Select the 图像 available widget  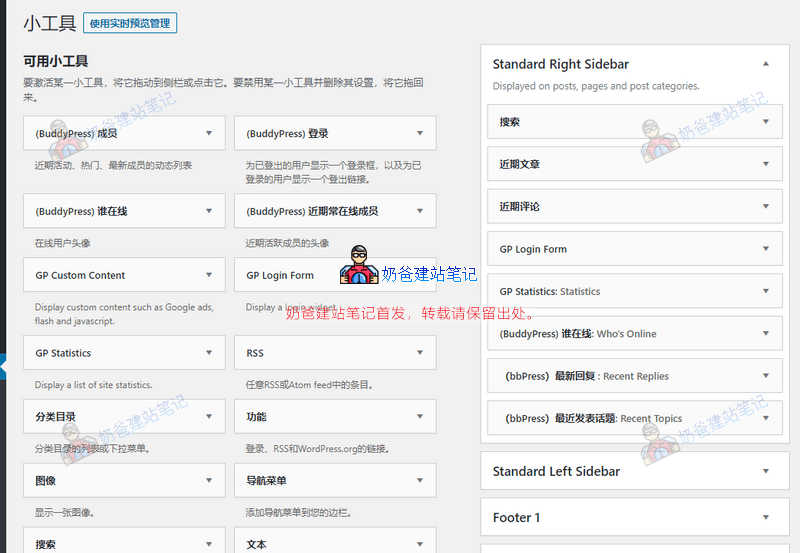click(110, 481)
